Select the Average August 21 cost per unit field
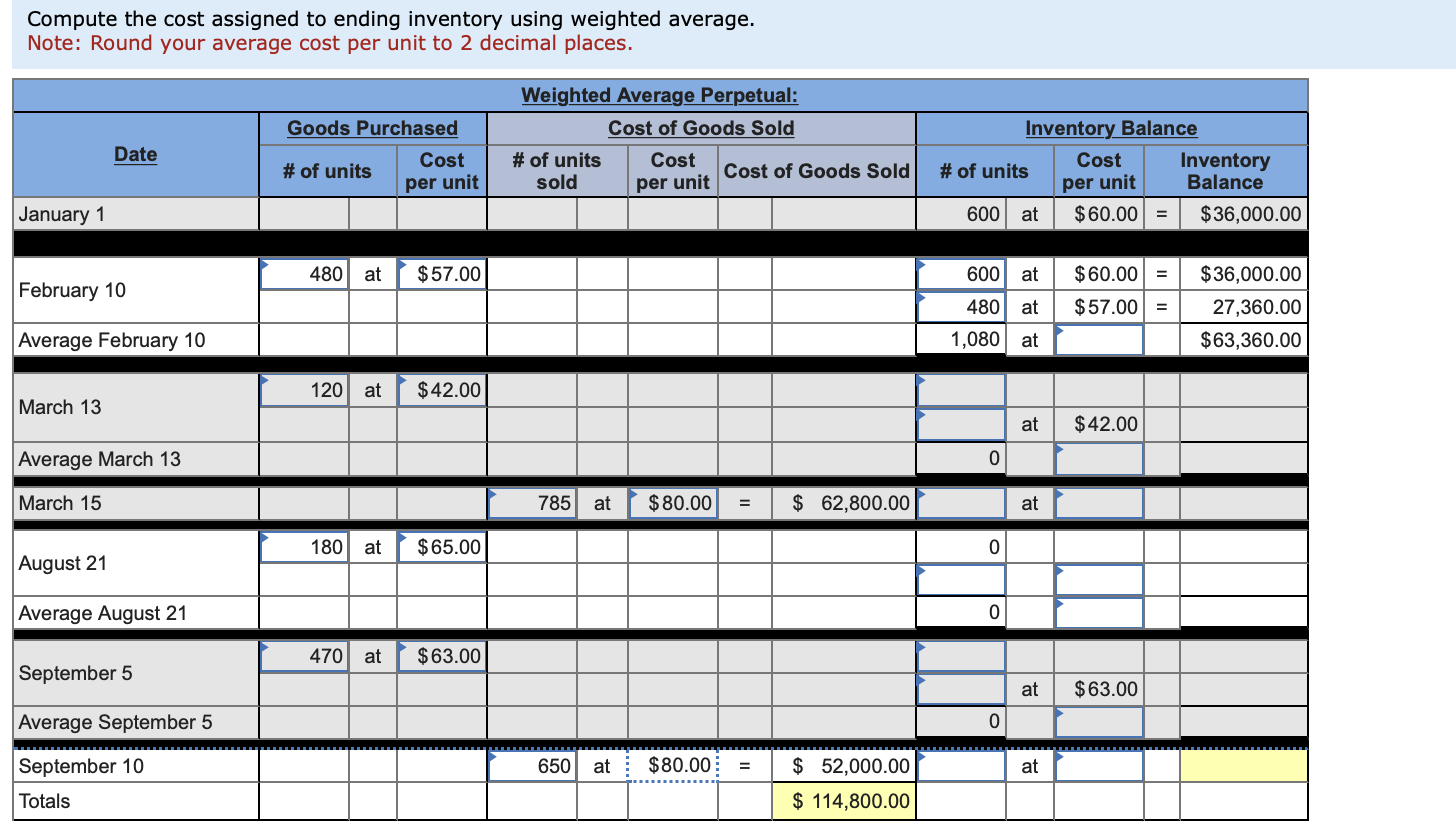The image size is (1456, 832). pos(1099,611)
